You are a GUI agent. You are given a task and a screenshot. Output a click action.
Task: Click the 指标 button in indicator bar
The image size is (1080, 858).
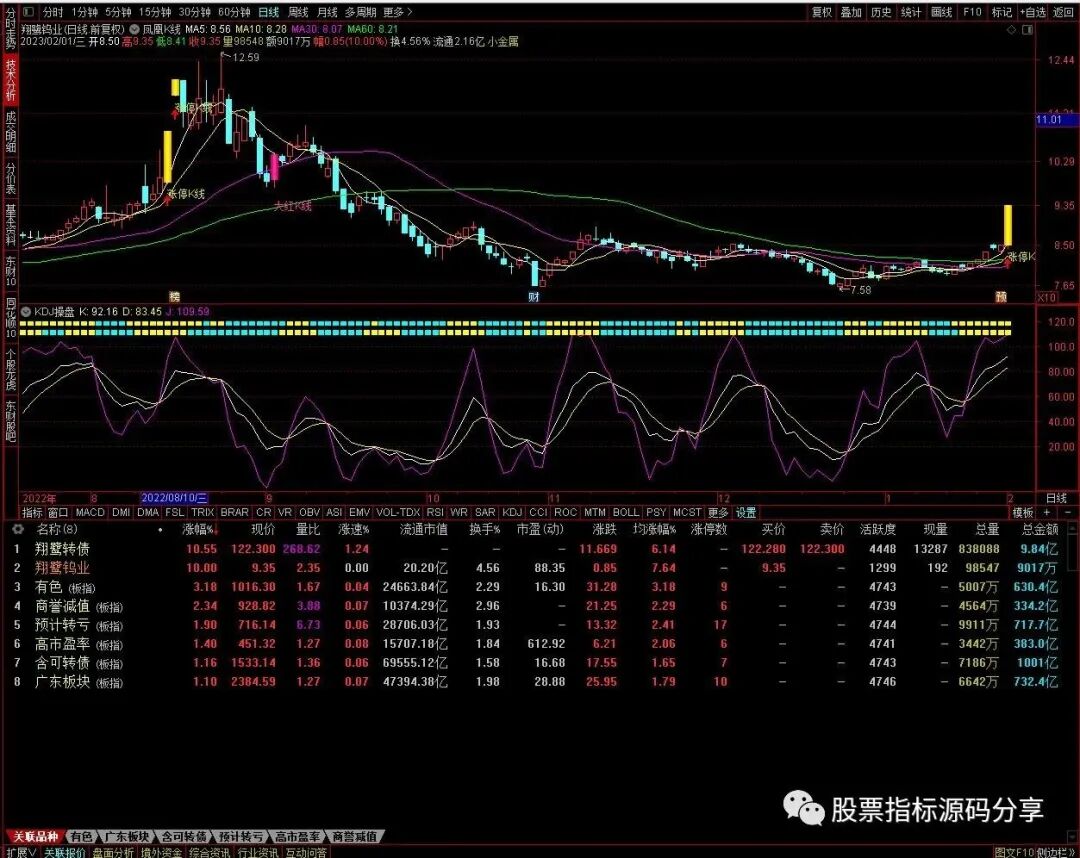point(32,512)
